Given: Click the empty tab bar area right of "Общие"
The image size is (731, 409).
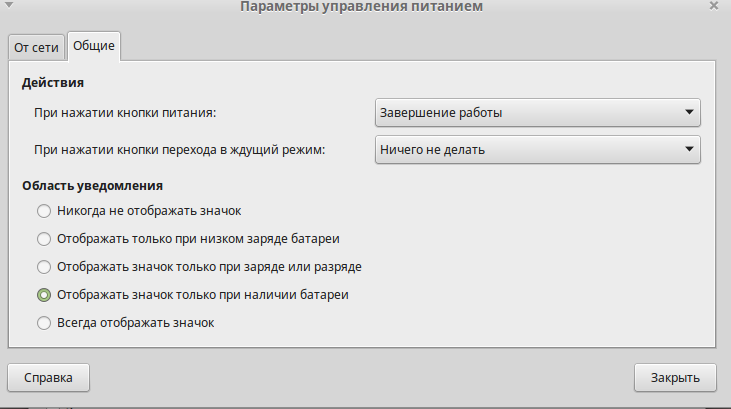Looking at the screenshot, I should point(420,46).
